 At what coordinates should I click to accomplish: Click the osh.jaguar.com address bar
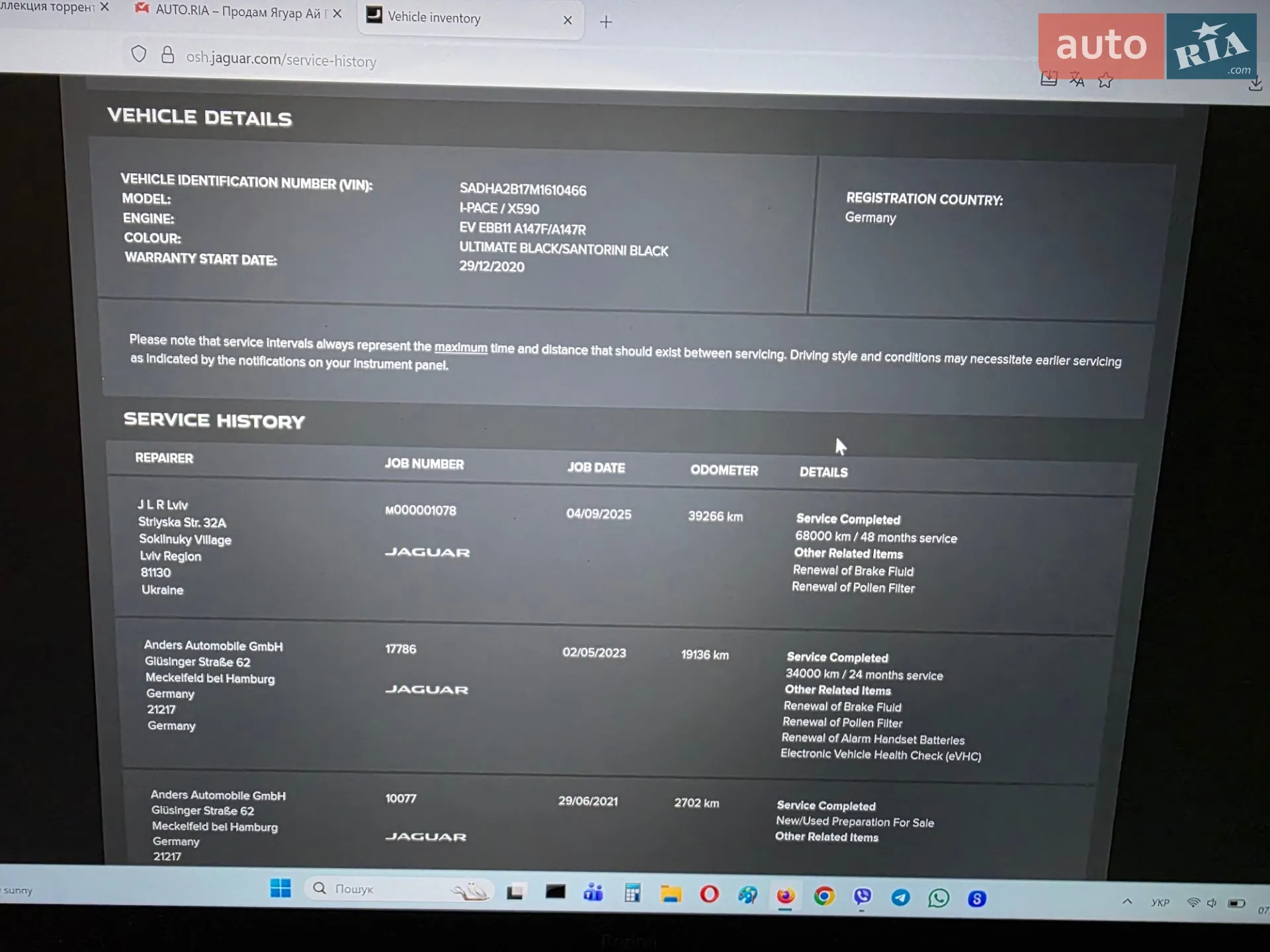pos(281,59)
